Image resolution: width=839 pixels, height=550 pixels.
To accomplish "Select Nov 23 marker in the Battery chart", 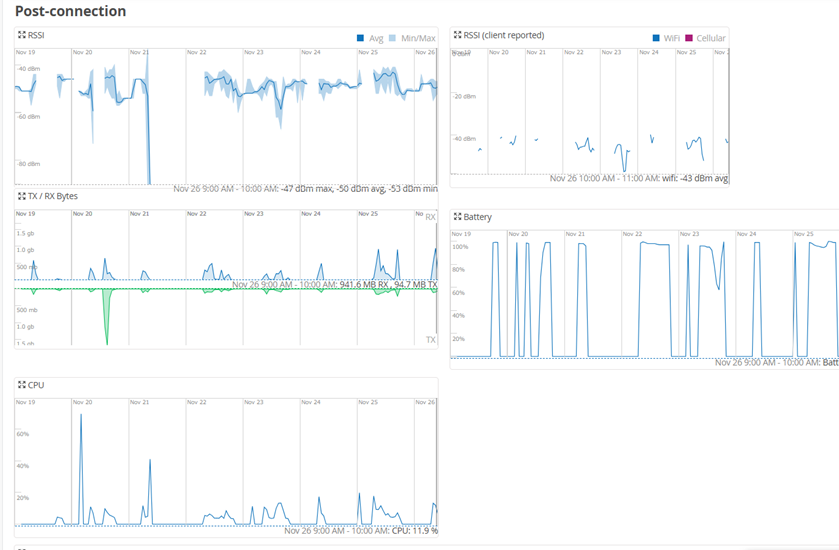I will click(x=689, y=234).
